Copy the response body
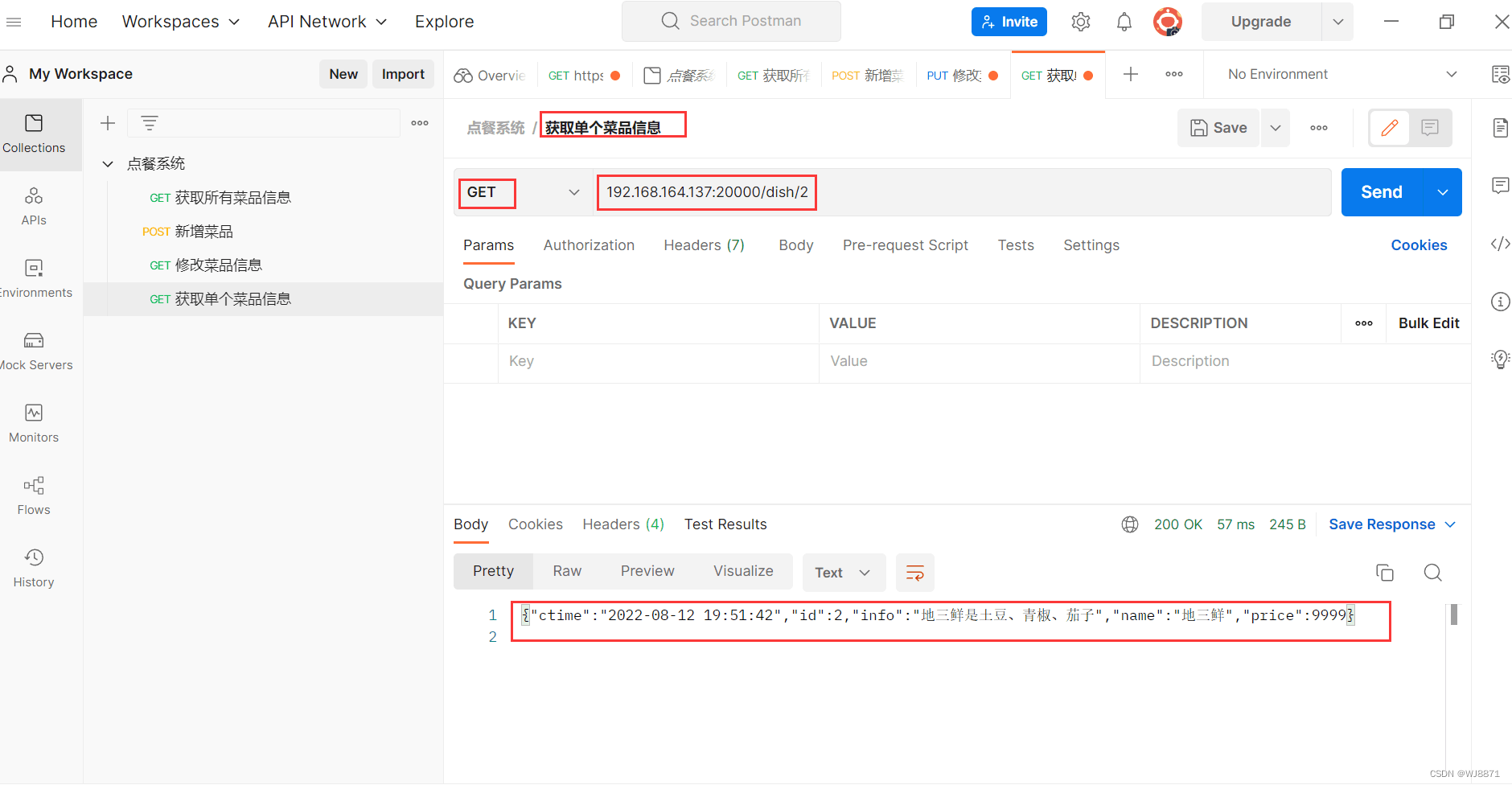Viewport: 1512px width, 785px height. tap(1385, 572)
